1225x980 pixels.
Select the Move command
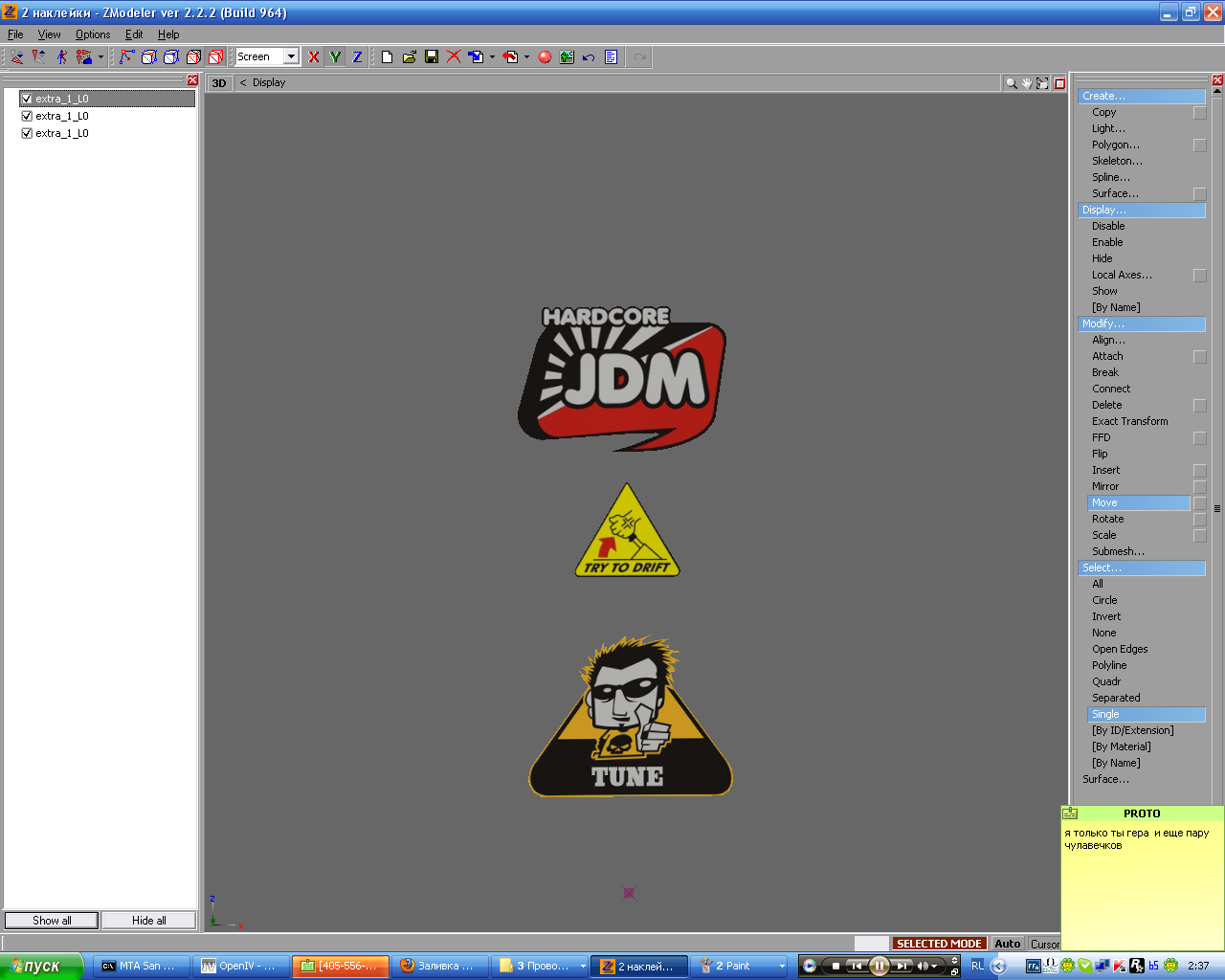pyautogui.click(x=1139, y=503)
